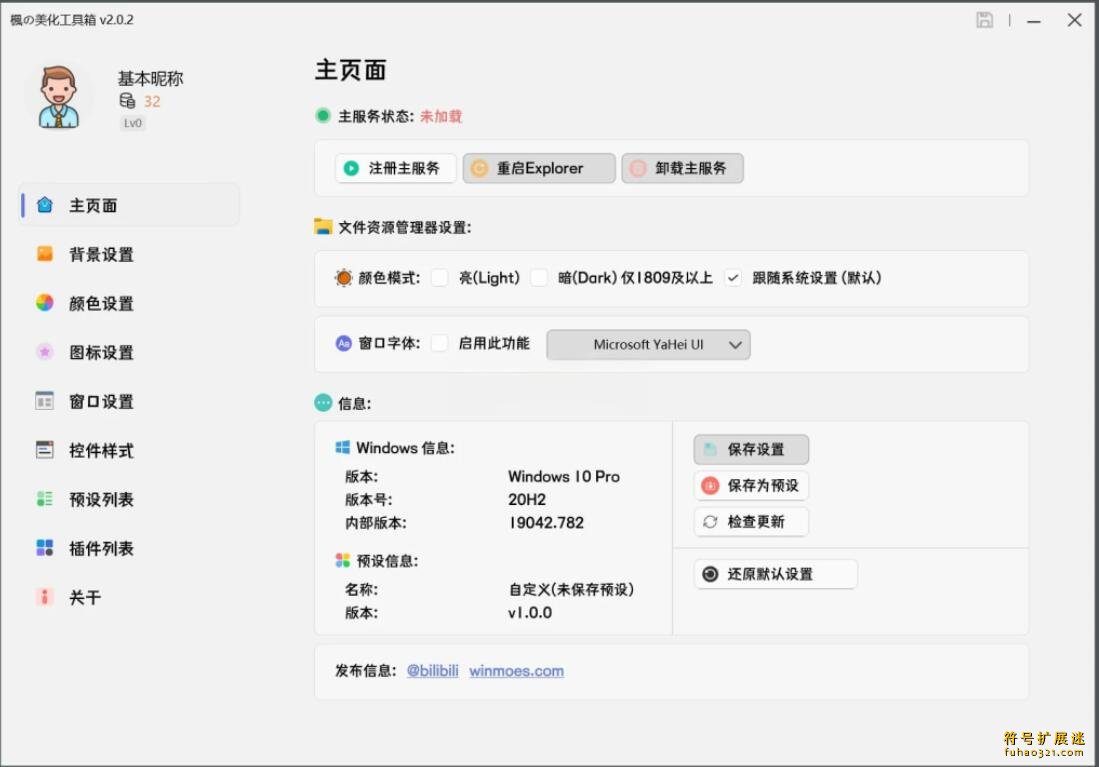Click the 重启Explorer button
Viewport: 1099px width, 767px height.
click(539, 168)
